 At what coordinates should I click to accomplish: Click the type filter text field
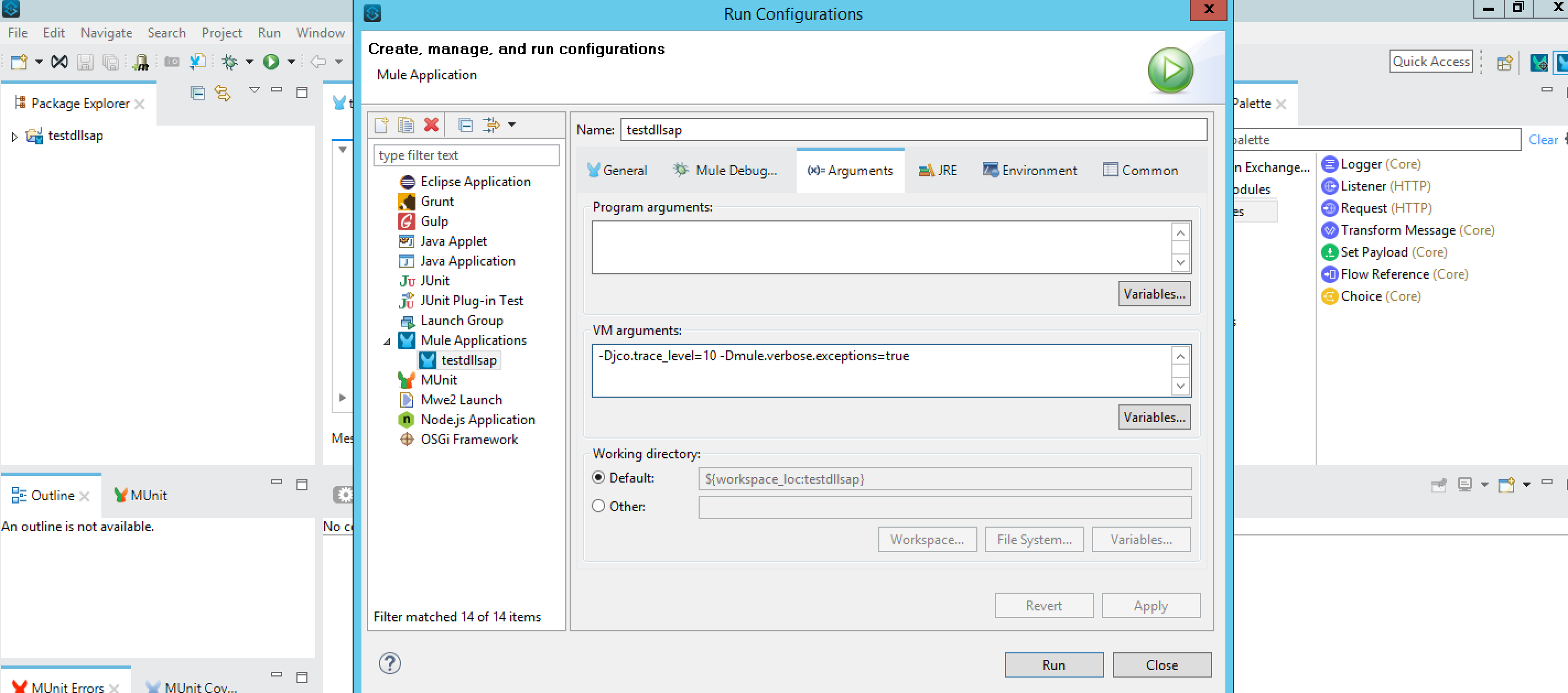click(x=466, y=155)
